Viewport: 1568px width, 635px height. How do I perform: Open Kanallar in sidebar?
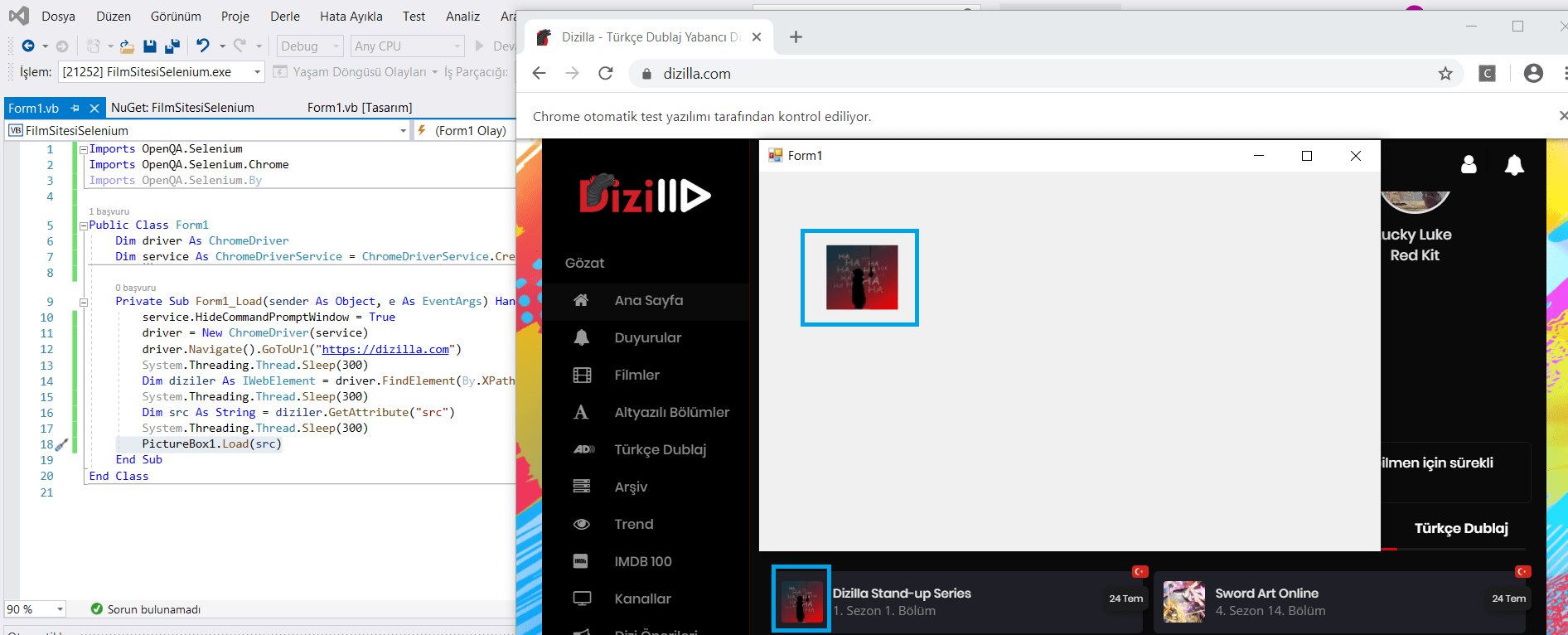point(646,599)
